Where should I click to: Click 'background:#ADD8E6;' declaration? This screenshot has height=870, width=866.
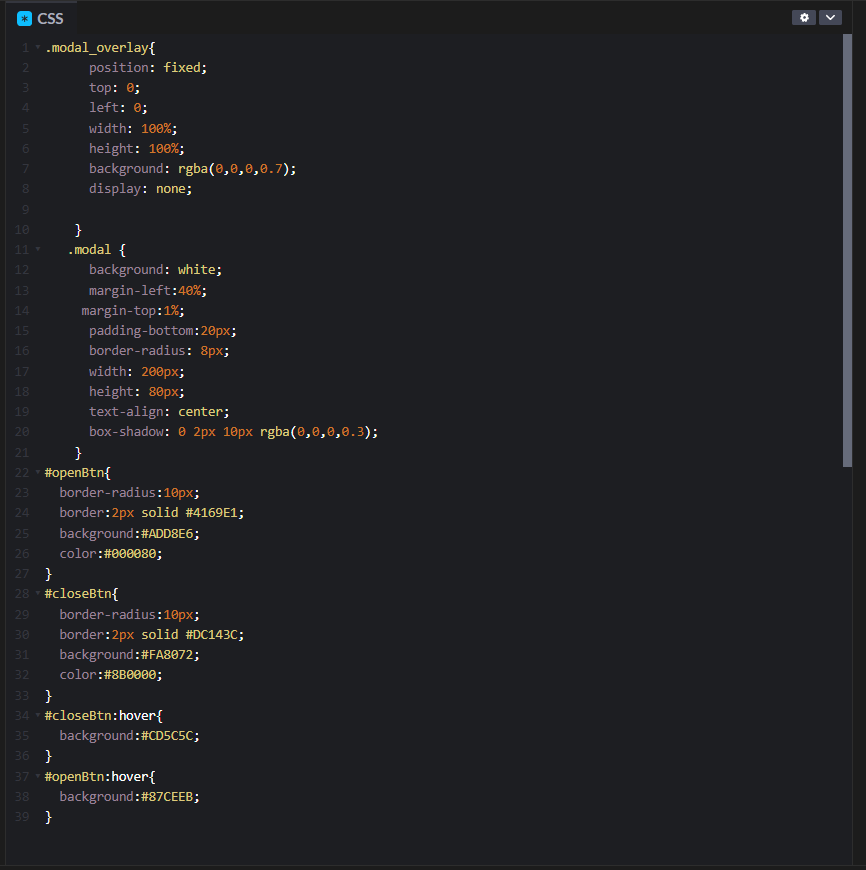tap(130, 534)
